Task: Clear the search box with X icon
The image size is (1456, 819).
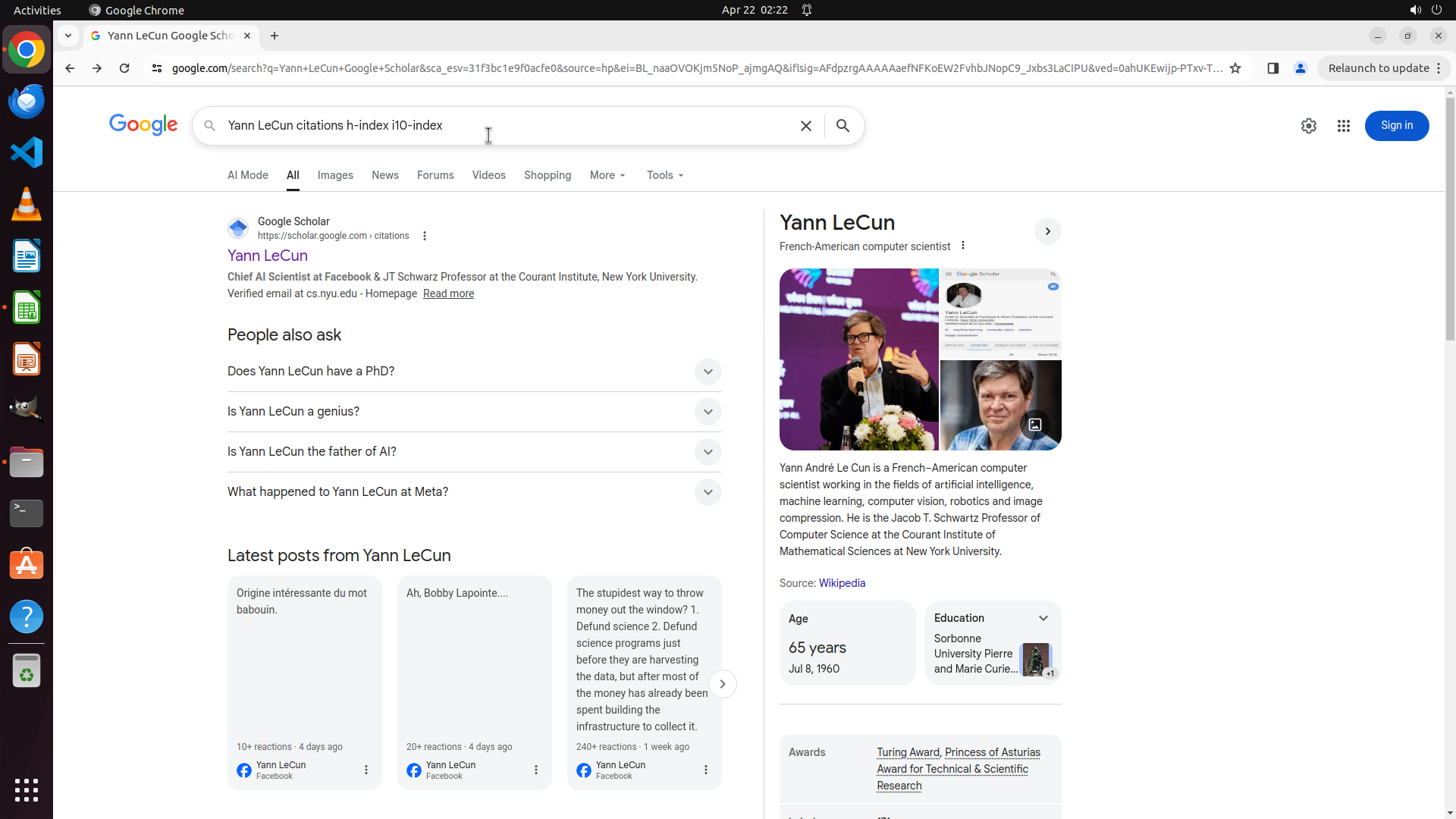Action: click(x=805, y=126)
